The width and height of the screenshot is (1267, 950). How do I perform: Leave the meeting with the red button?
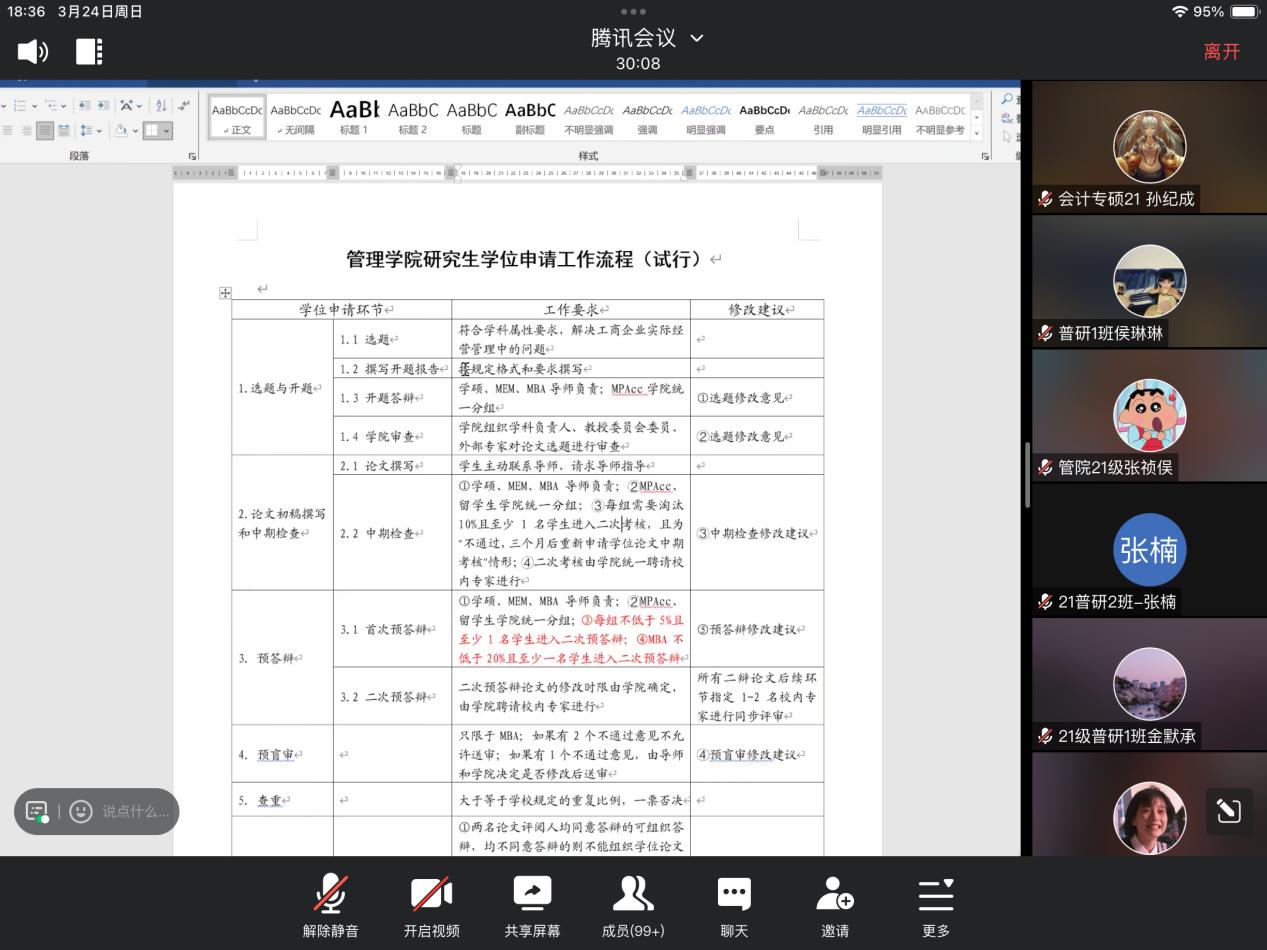click(x=1221, y=52)
